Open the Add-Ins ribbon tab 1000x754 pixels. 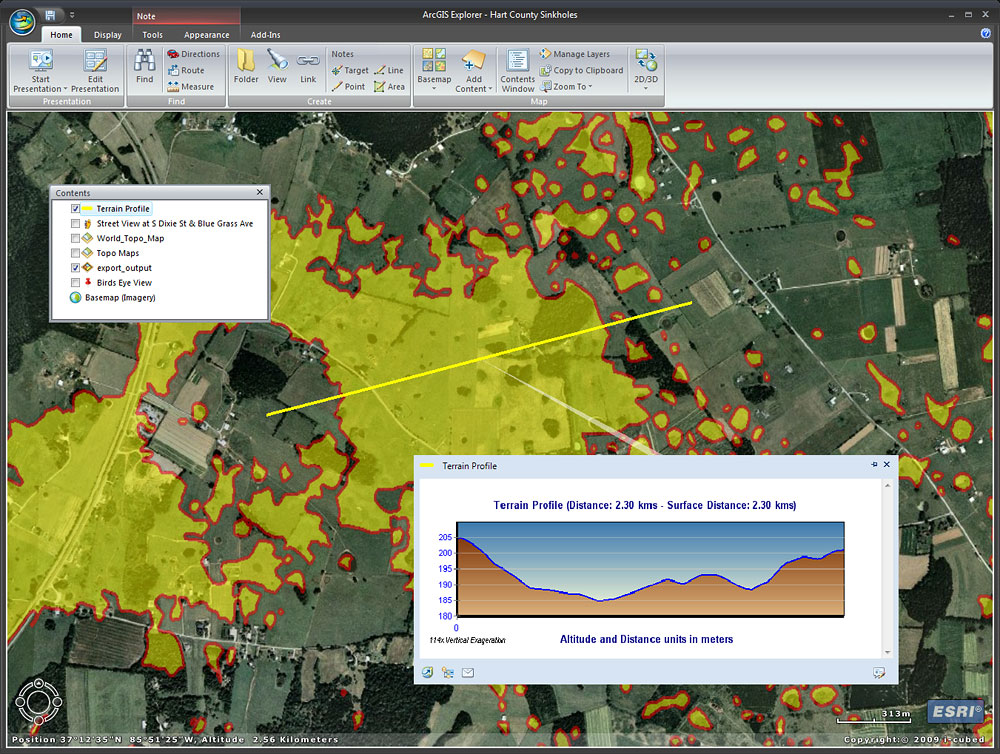(x=265, y=34)
